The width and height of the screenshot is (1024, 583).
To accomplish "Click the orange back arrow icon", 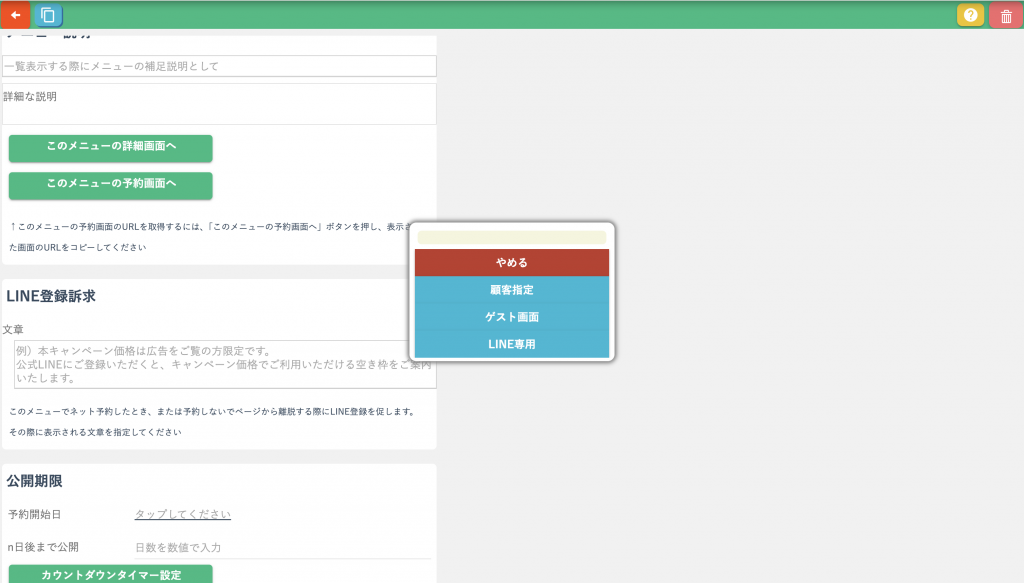I will [x=15, y=15].
